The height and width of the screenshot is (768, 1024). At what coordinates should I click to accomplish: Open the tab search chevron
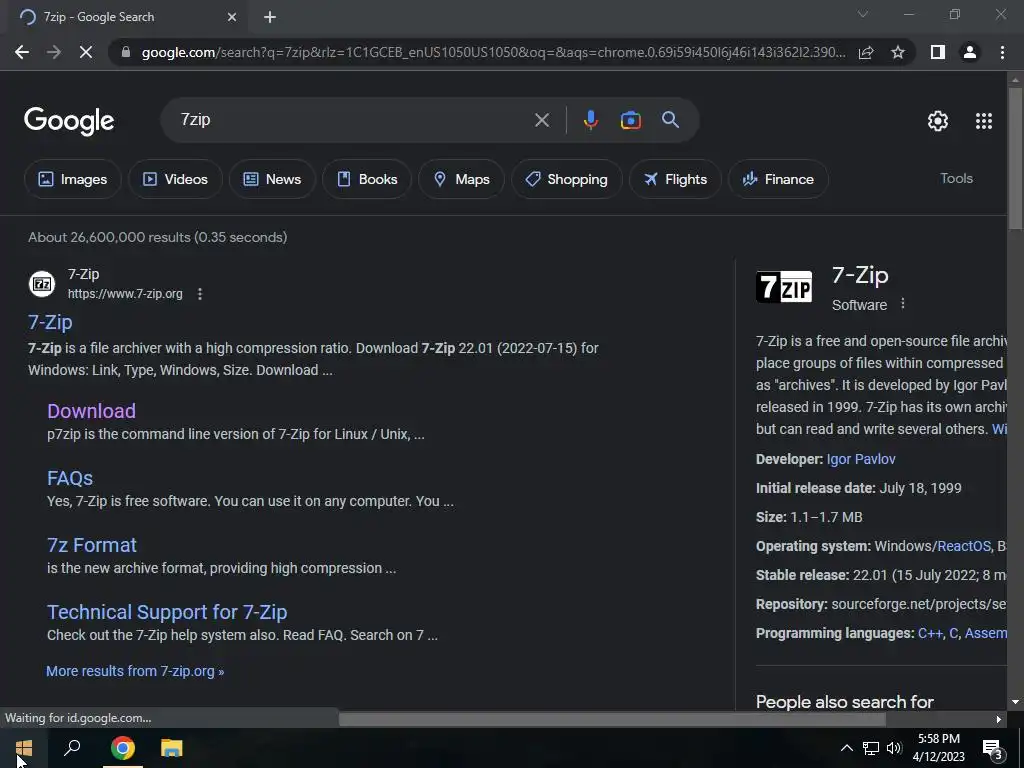[863, 14]
